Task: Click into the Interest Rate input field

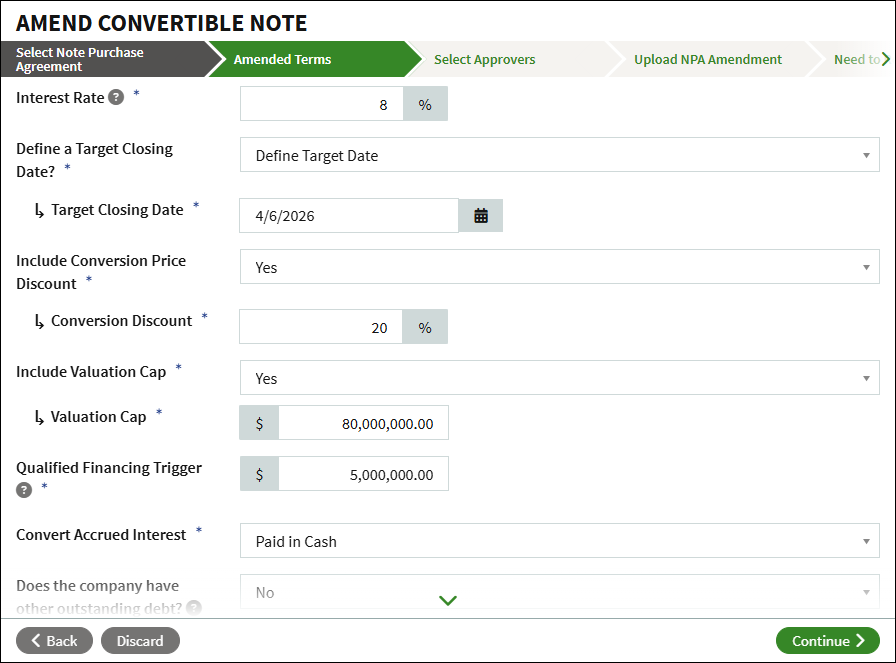Action: click(x=322, y=104)
